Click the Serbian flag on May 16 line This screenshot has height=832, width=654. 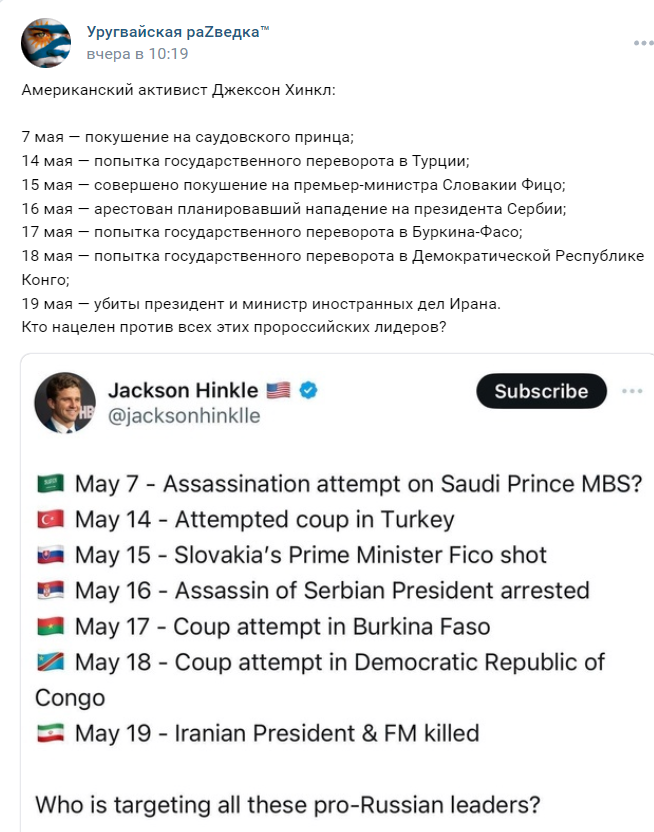[x=50, y=591]
